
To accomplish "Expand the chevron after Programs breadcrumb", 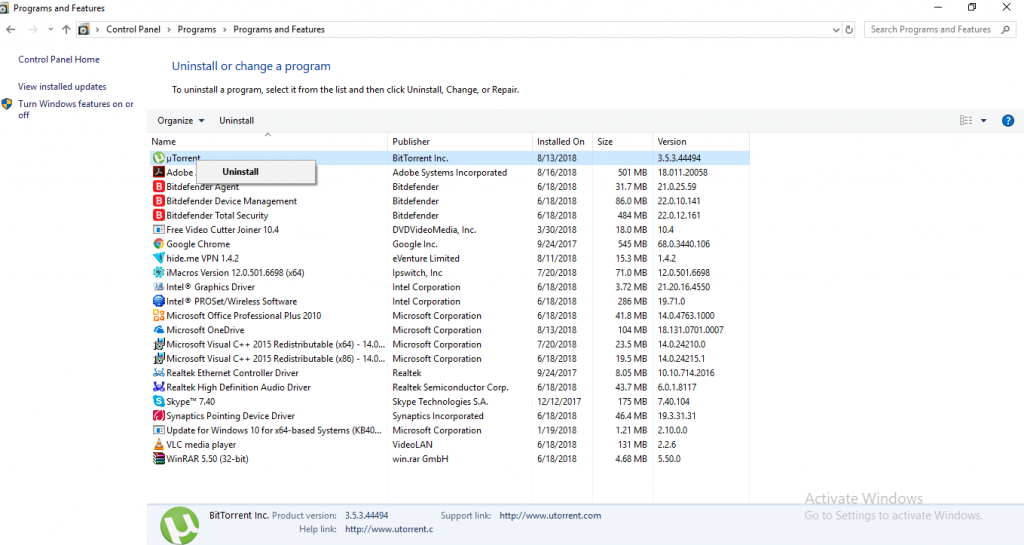I will click(225, 29).
